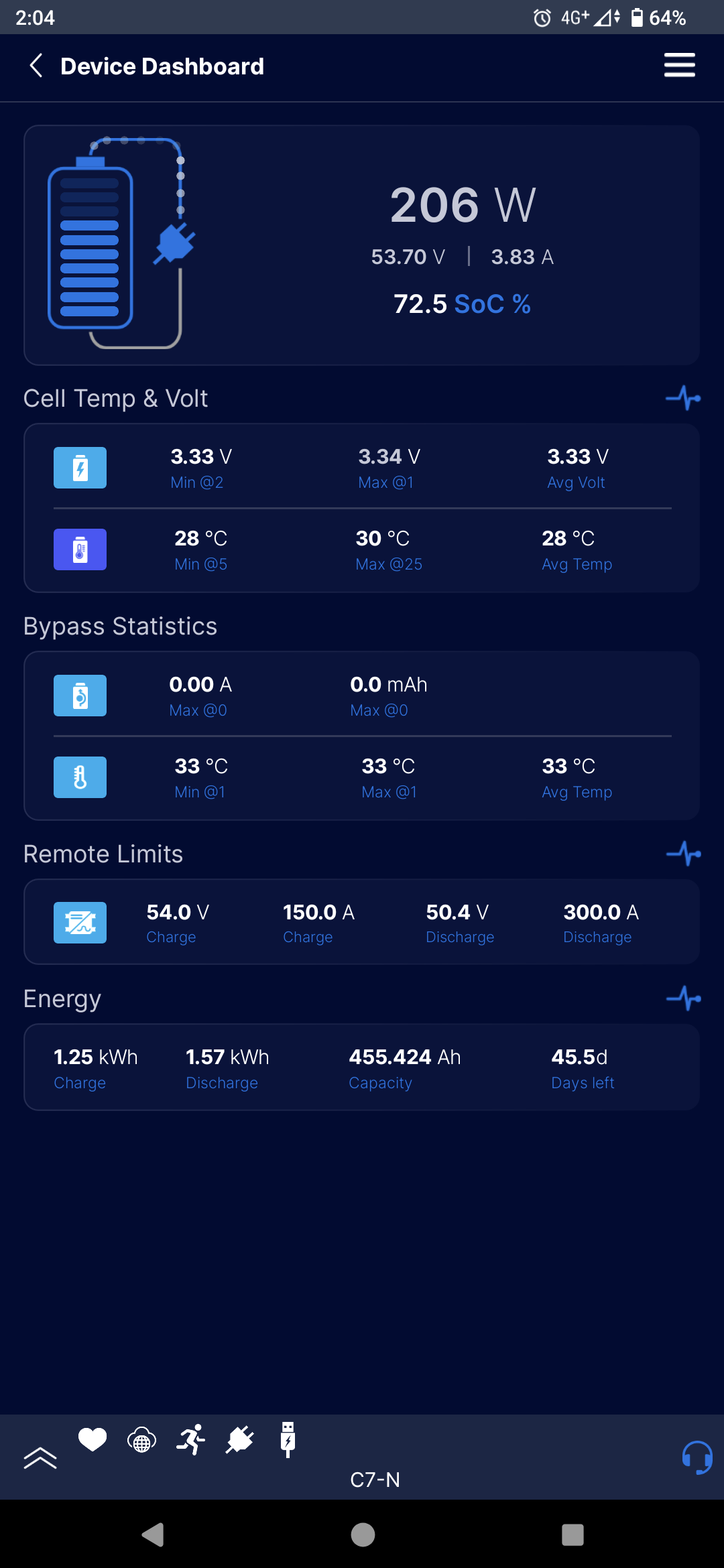Expand the bottom panel chevron
Viewport: 724px width, 1568px height.
(x=40, y=1457)
